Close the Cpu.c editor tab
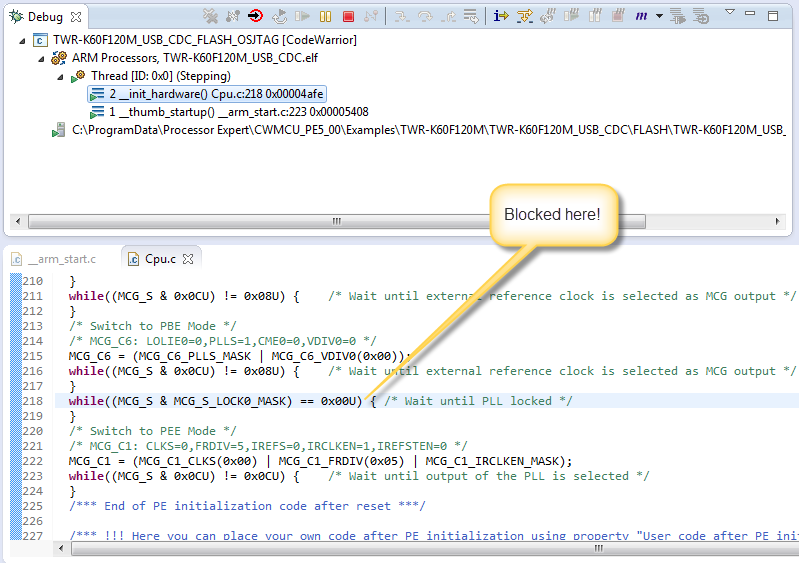Screen dimensions: 799x563 point(188,259)
